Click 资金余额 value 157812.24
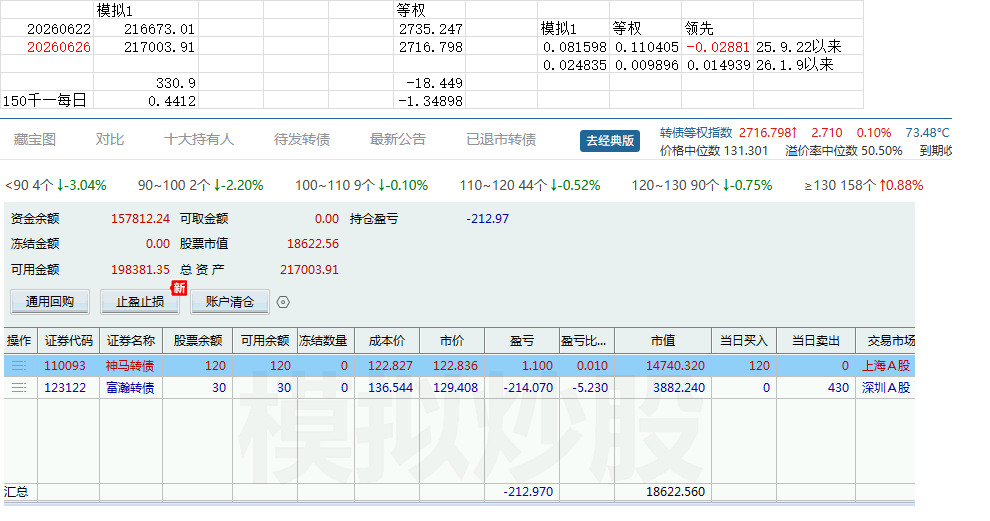Image resolution: width=990 pixels, height=521 pixels. pos(140,219)
